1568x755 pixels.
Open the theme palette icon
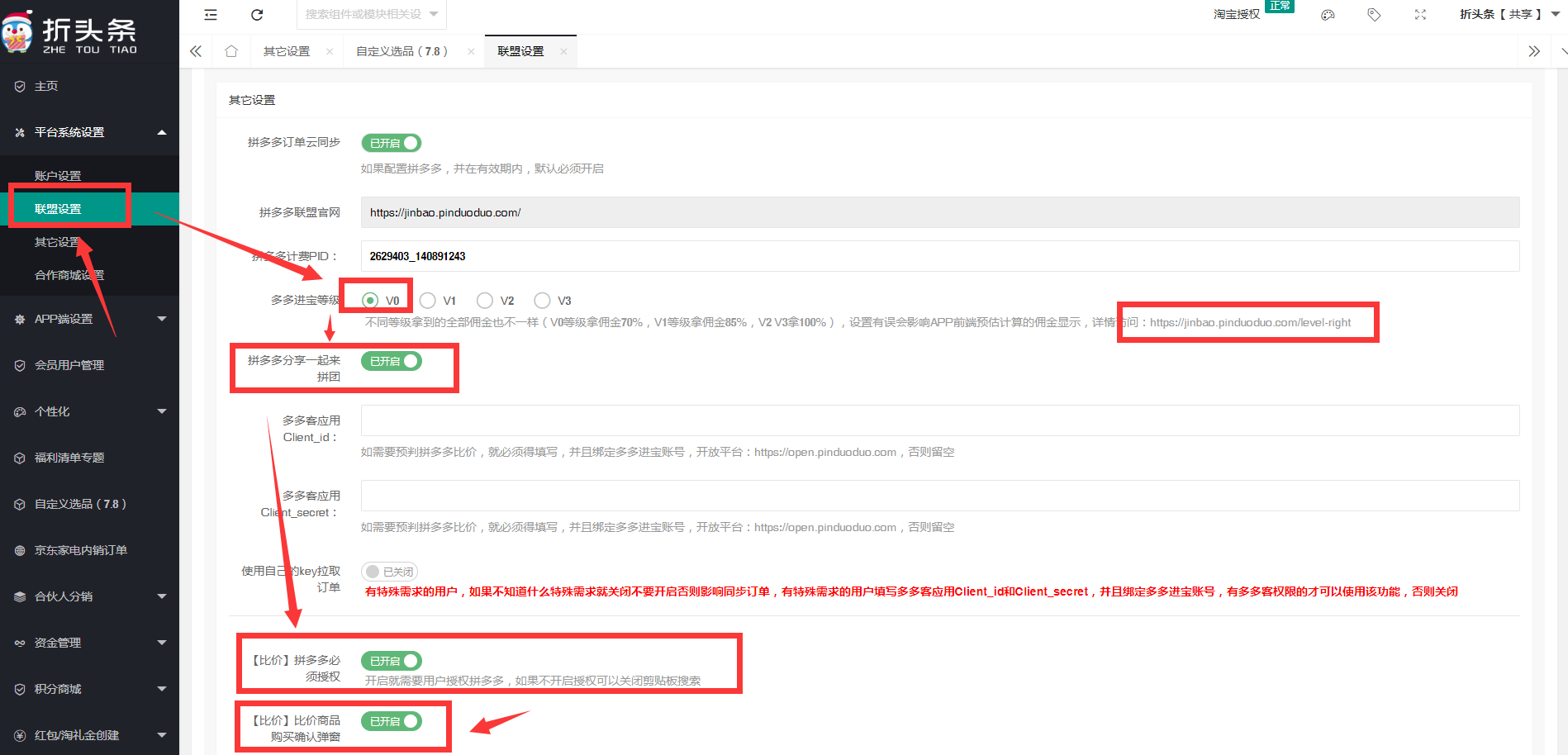[1328, 15]
